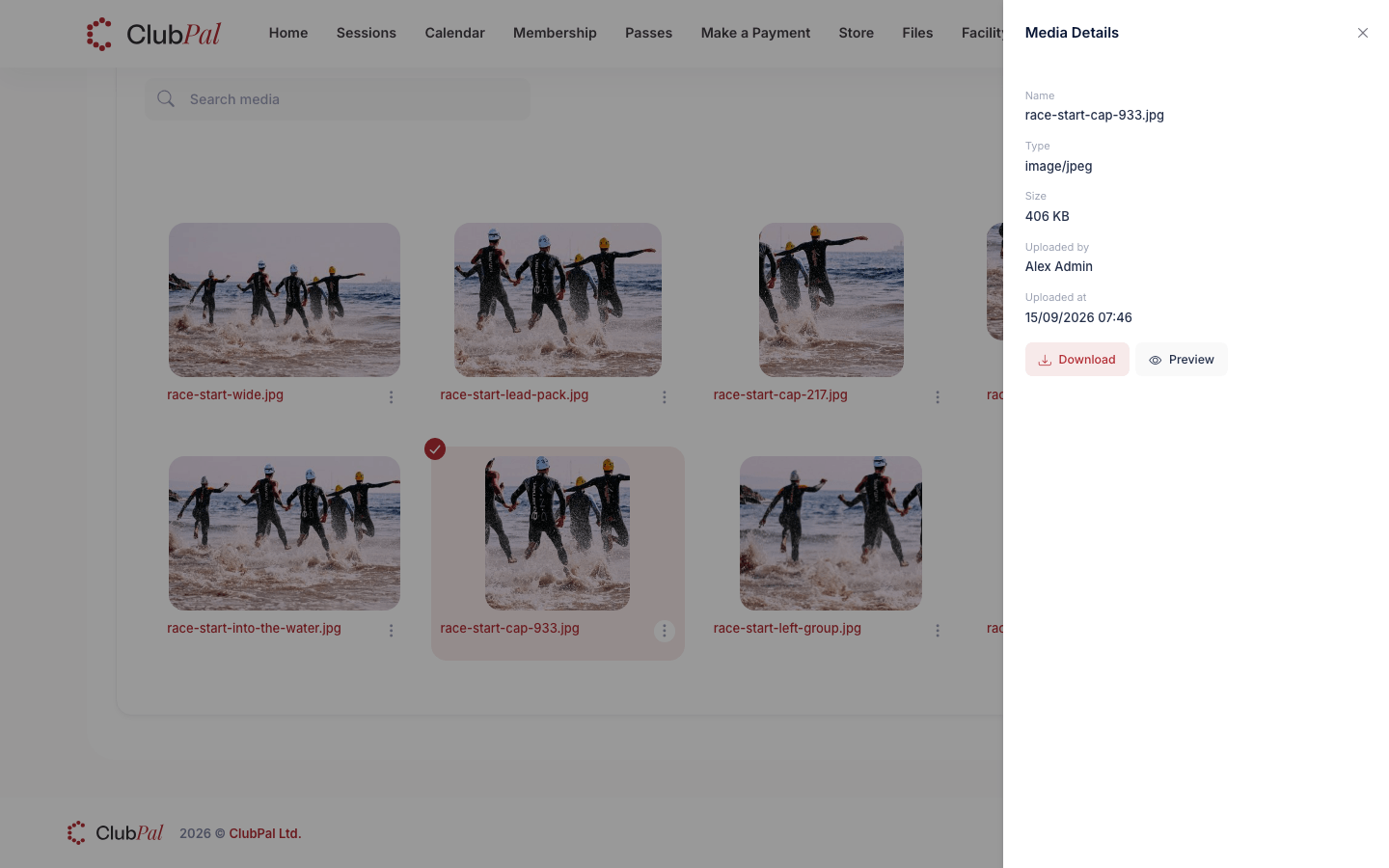This screenshot has height=868, width=1389.
Task: Open options menu for race-start-wide.jpg
Action: (x=391, y=397)
